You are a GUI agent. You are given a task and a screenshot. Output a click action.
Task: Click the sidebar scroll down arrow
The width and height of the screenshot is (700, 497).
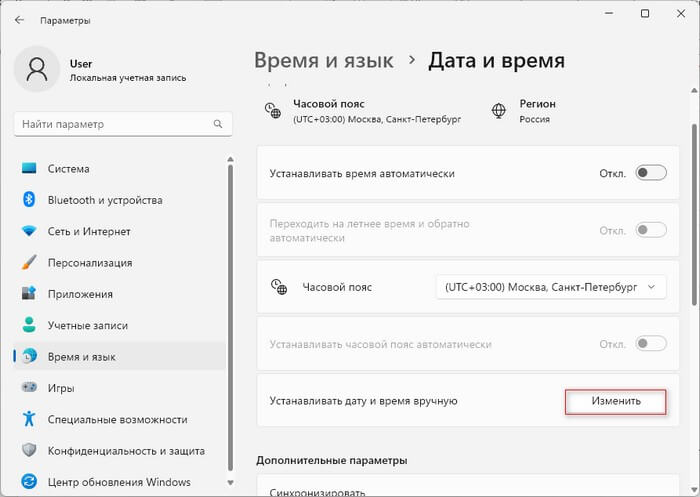230,482
